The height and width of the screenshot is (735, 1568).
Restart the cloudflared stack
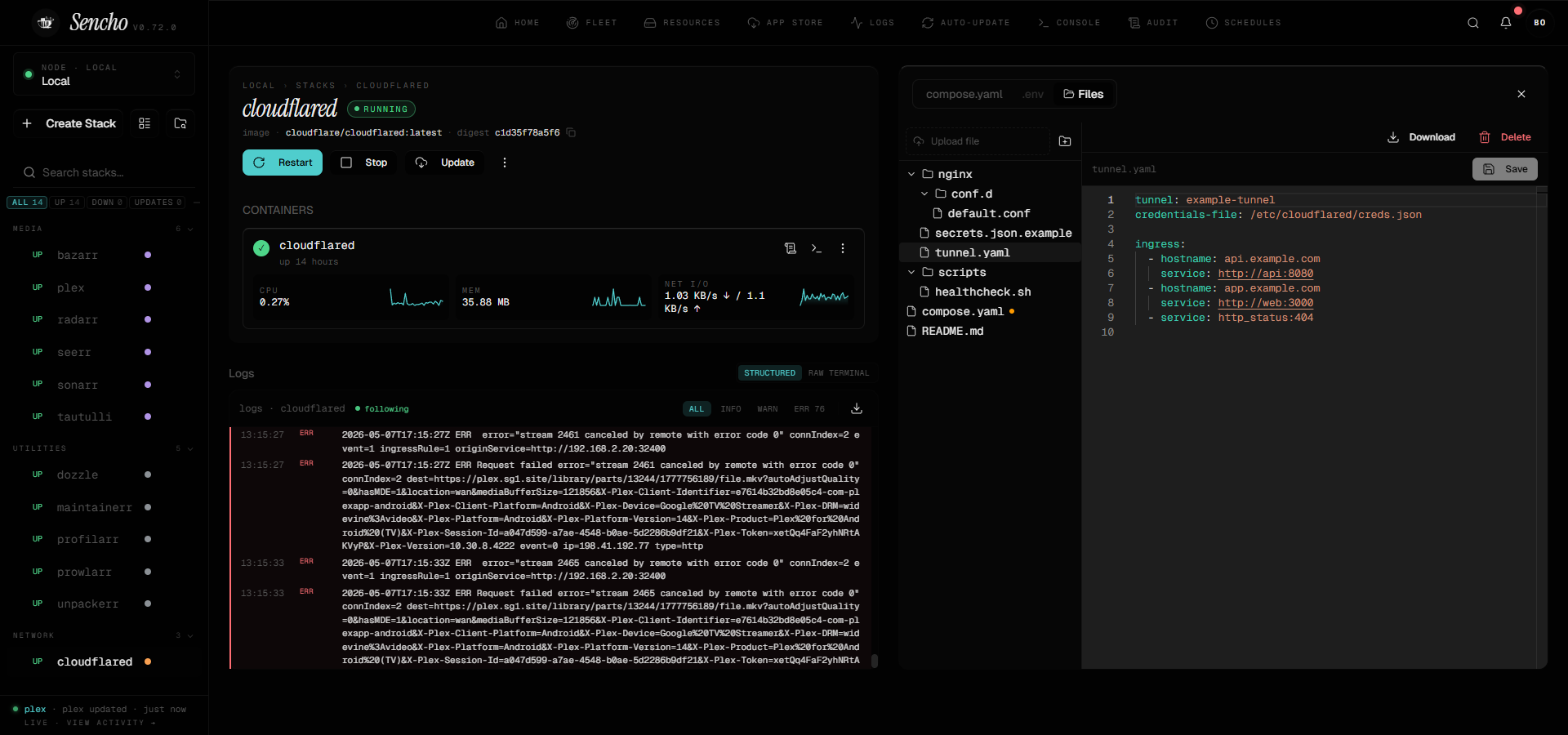pos(283,163)
